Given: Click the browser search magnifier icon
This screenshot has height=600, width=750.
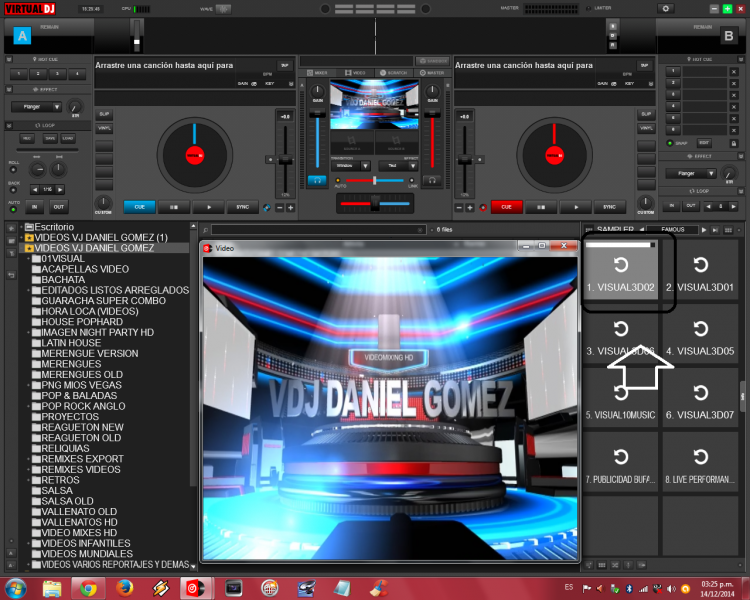Looking at the screenshot, I should pyautogui.click(x=205, y=230).
